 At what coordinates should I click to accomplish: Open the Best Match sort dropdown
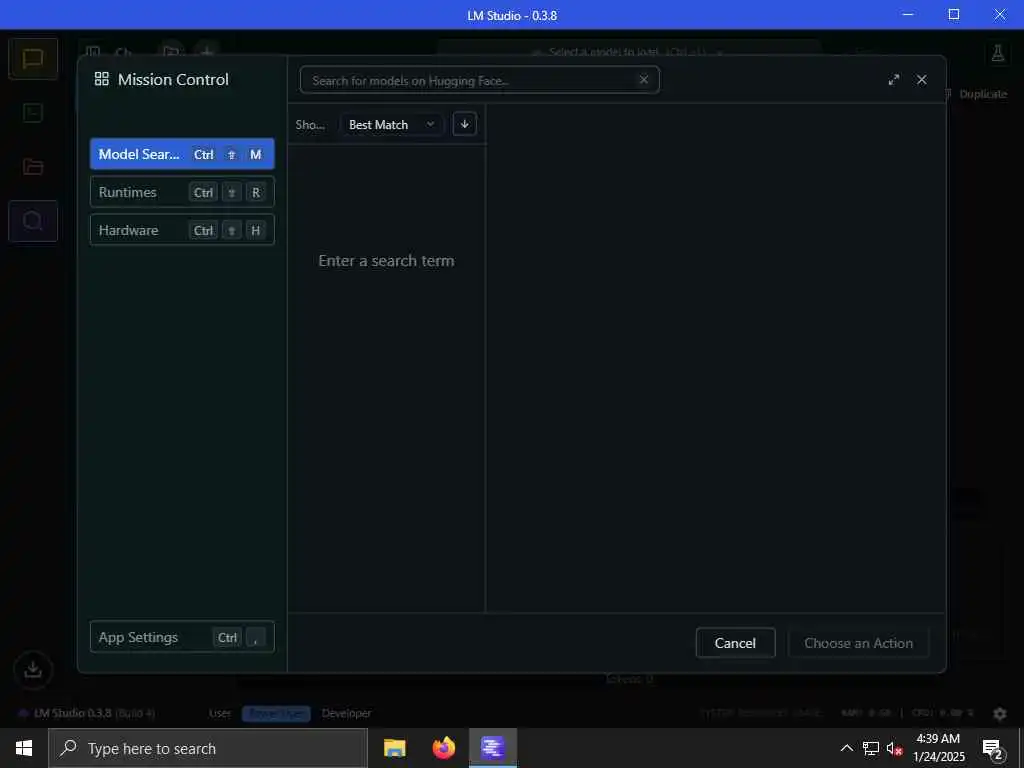(x=391, y=124)
